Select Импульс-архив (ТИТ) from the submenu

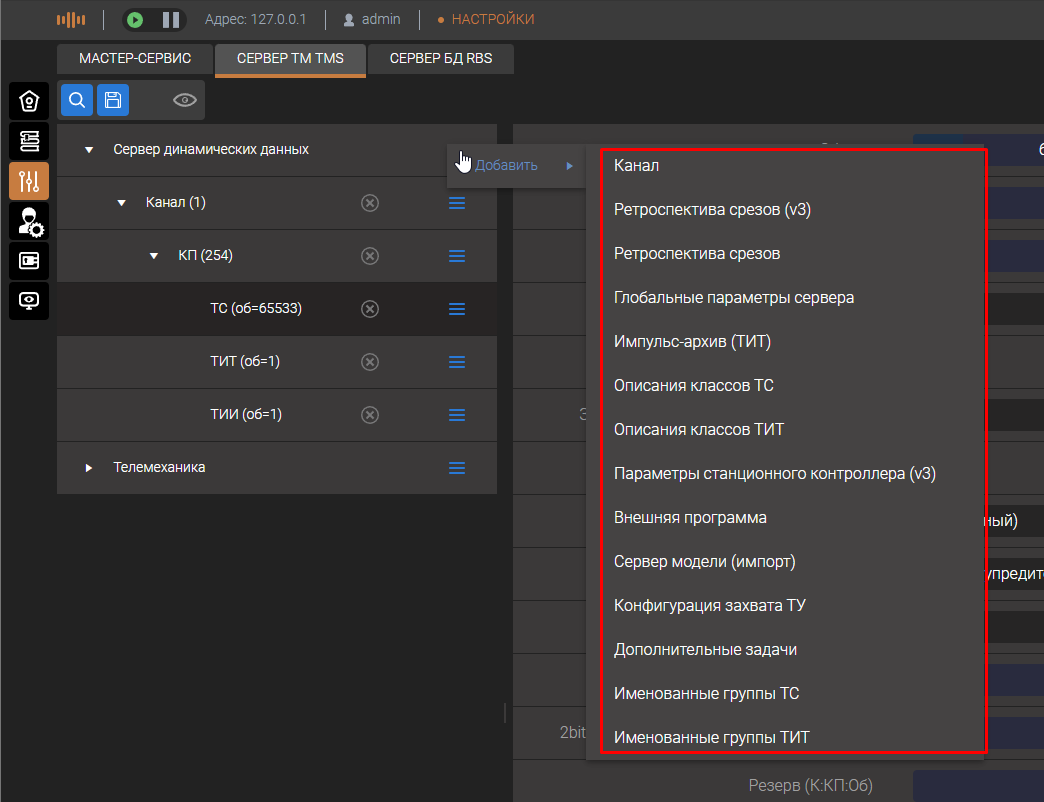692,342
